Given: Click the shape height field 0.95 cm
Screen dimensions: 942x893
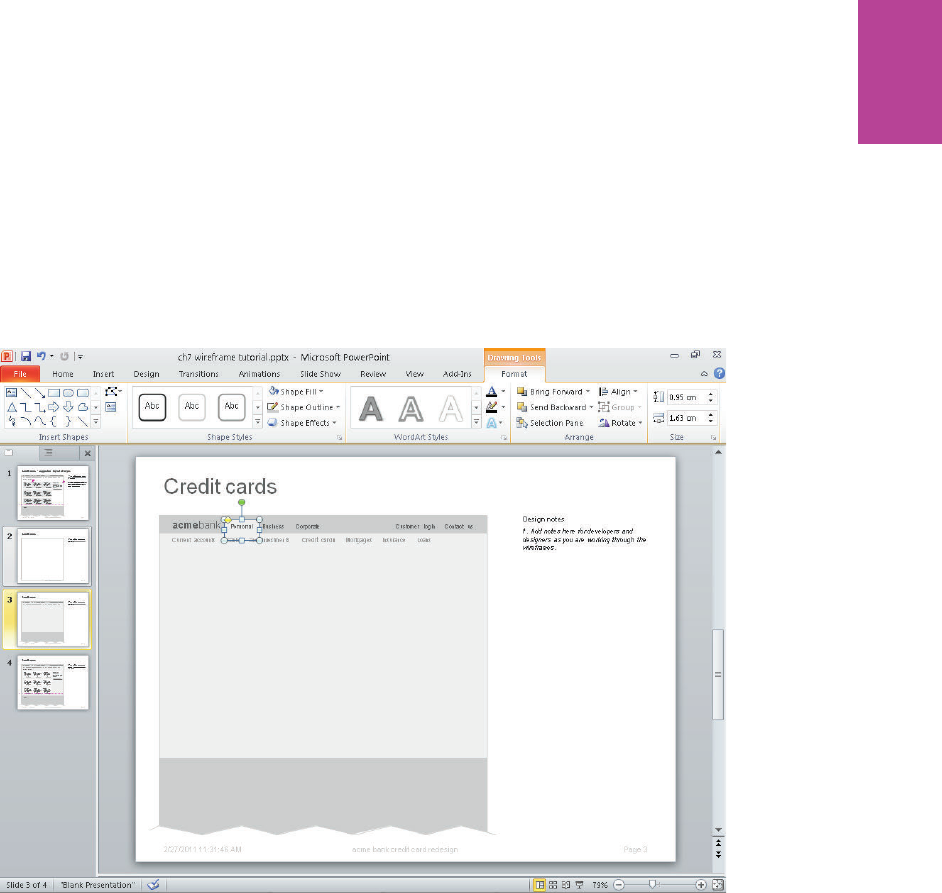Looking at the screenshot, I should [x=686, y=397].
